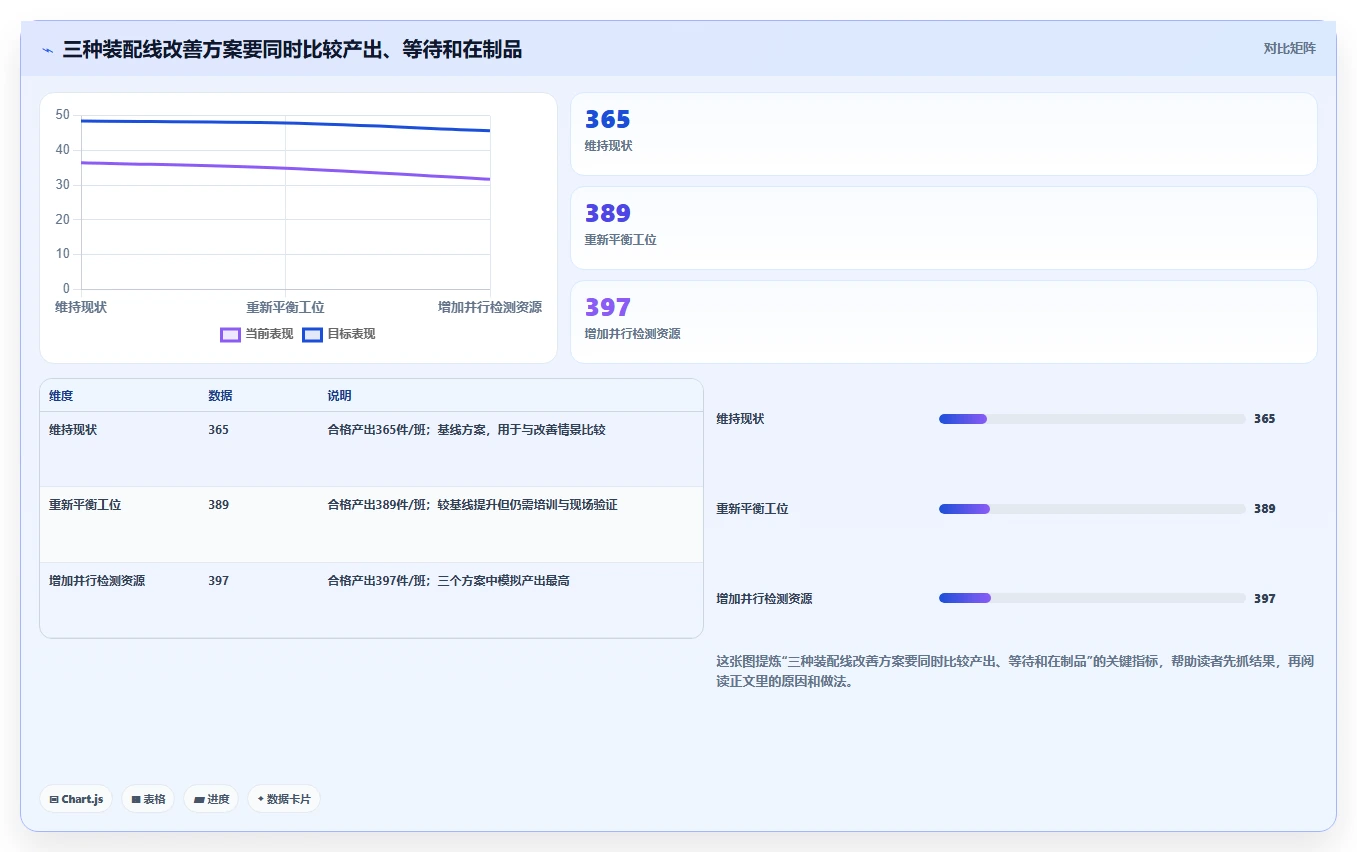This screenshot has width=1357, height=852.
Task: Click the 维持现状 label beside the progress bar
Action: [x=740, y=419]
